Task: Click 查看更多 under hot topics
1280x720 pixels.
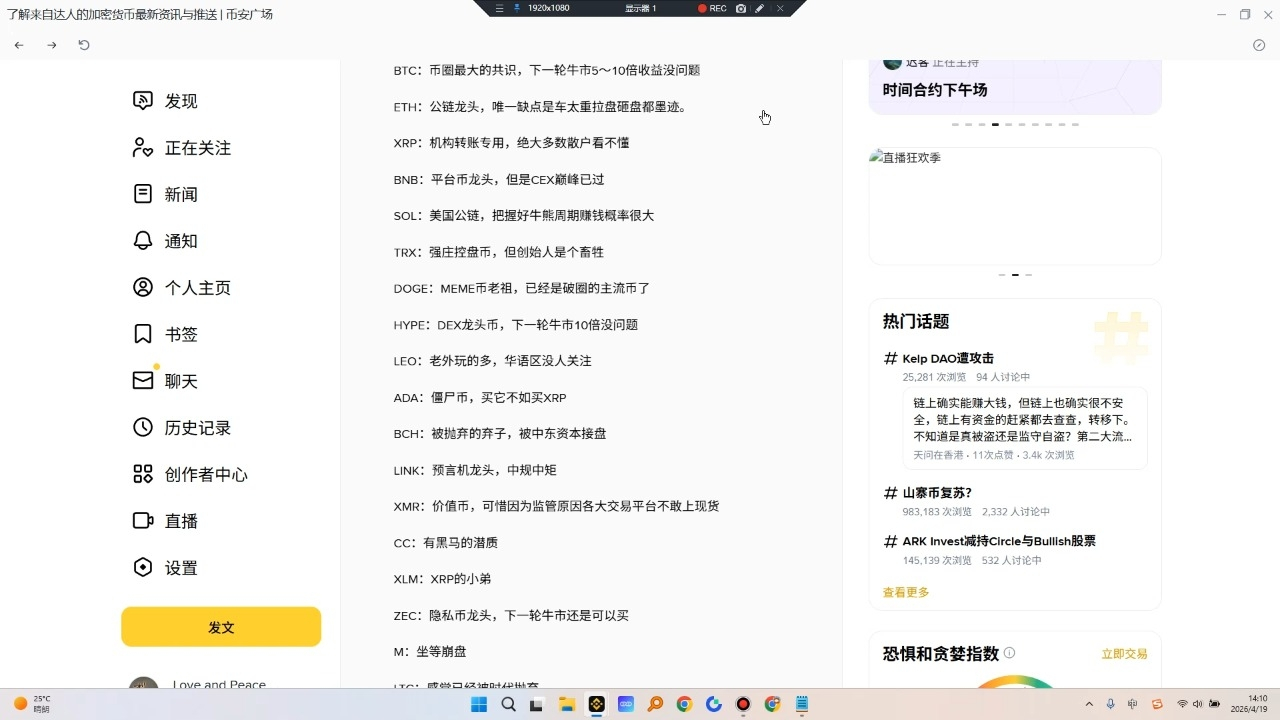Action: 906,592
